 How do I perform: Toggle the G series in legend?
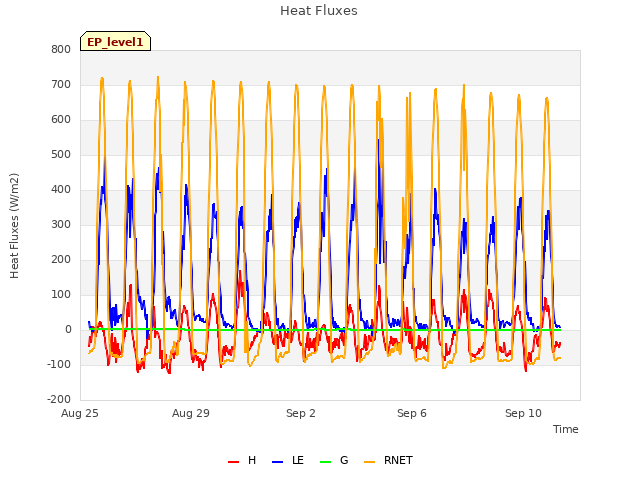334,460
